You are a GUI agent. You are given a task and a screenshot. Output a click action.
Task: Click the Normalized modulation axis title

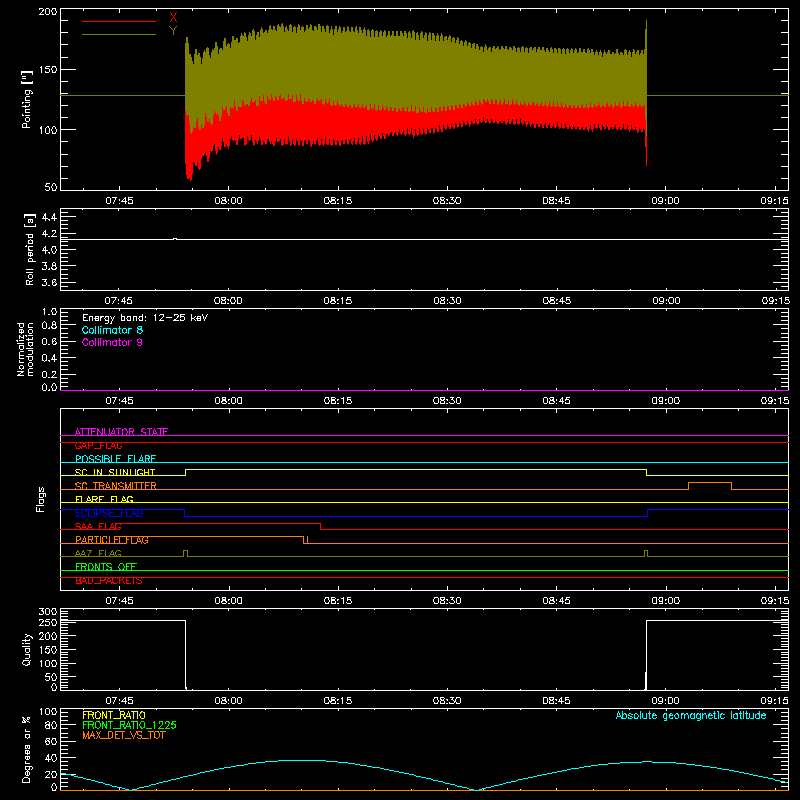[x=25, y=349]
